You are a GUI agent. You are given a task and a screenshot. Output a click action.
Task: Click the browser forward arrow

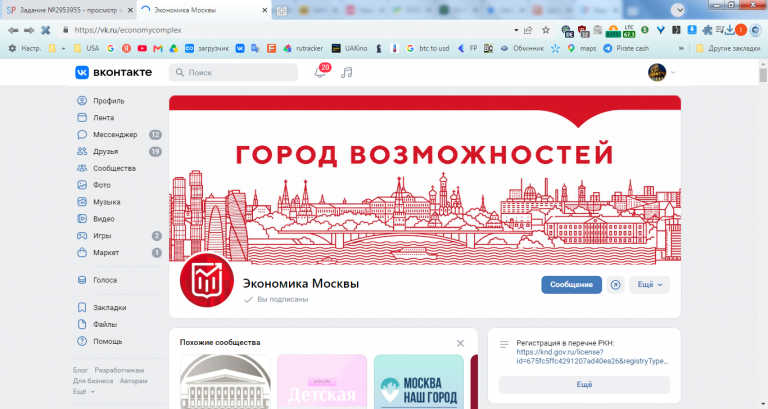point(29,30)
